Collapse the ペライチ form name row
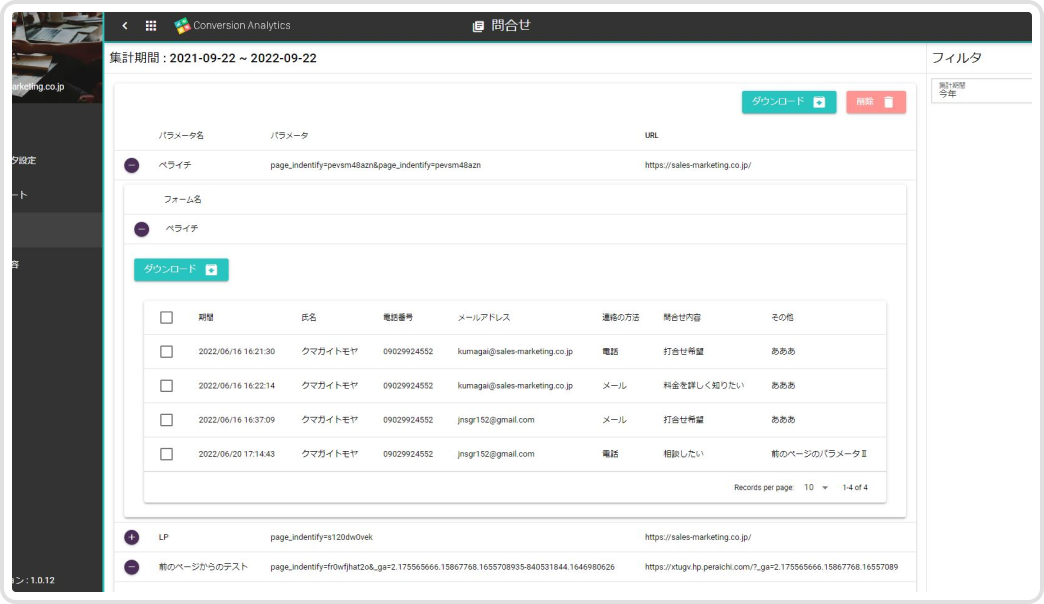1044x604 pixels. click(141, 229)
